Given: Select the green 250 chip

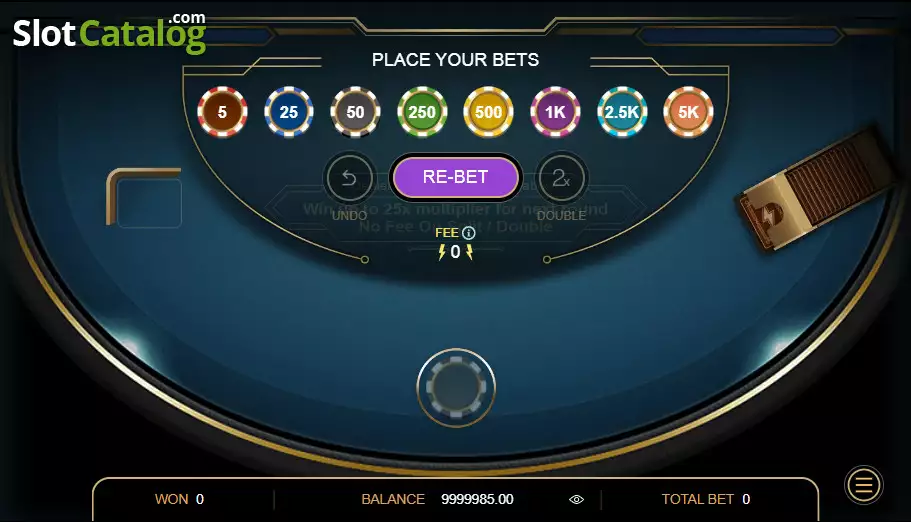Looking at the screenshot, I should pos(422,112).
